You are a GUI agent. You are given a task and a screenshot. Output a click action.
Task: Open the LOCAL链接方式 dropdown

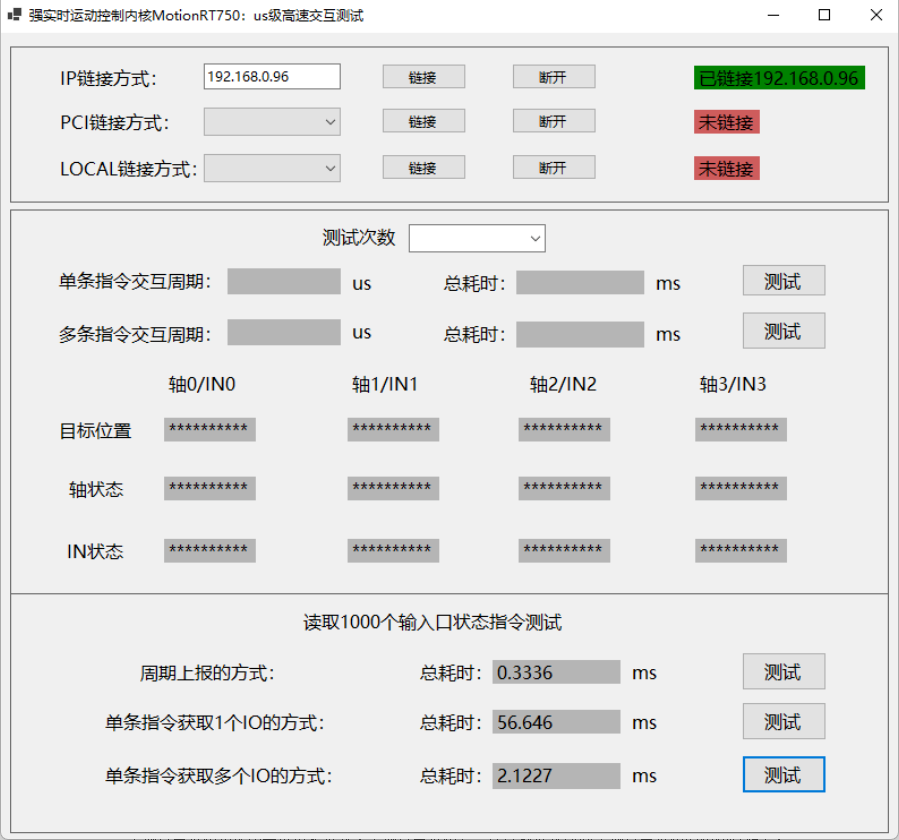coord(272,168)
